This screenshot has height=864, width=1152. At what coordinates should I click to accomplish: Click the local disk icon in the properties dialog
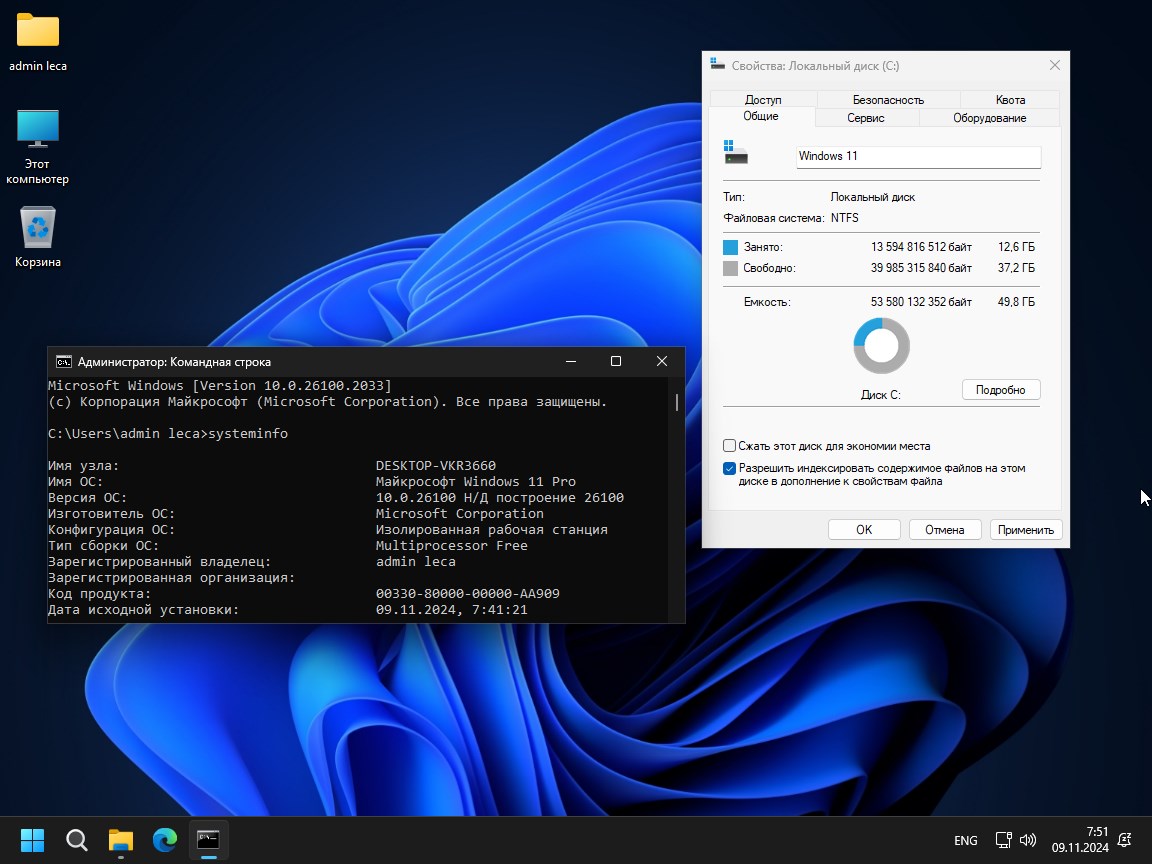736,152
